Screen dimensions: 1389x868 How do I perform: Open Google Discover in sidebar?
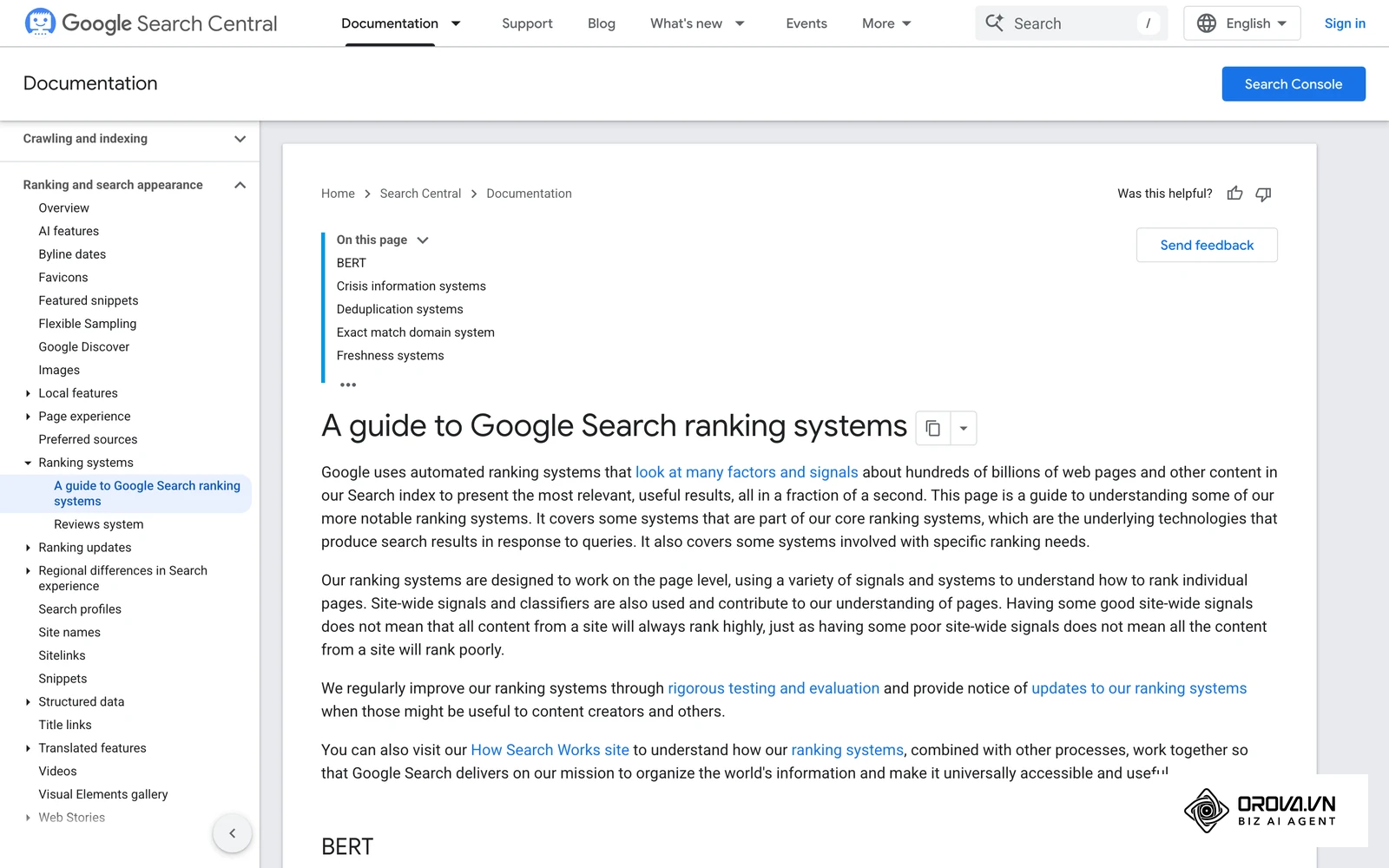pyautogui.click(x=84, y=347)
